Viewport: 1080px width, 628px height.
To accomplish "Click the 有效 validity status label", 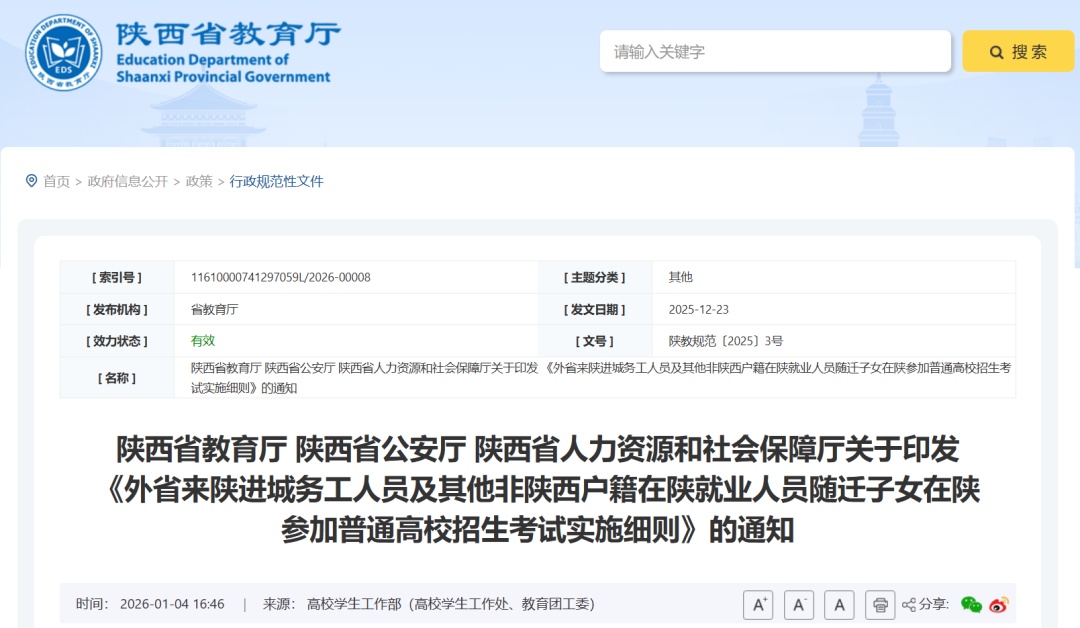I will point(199,340).
